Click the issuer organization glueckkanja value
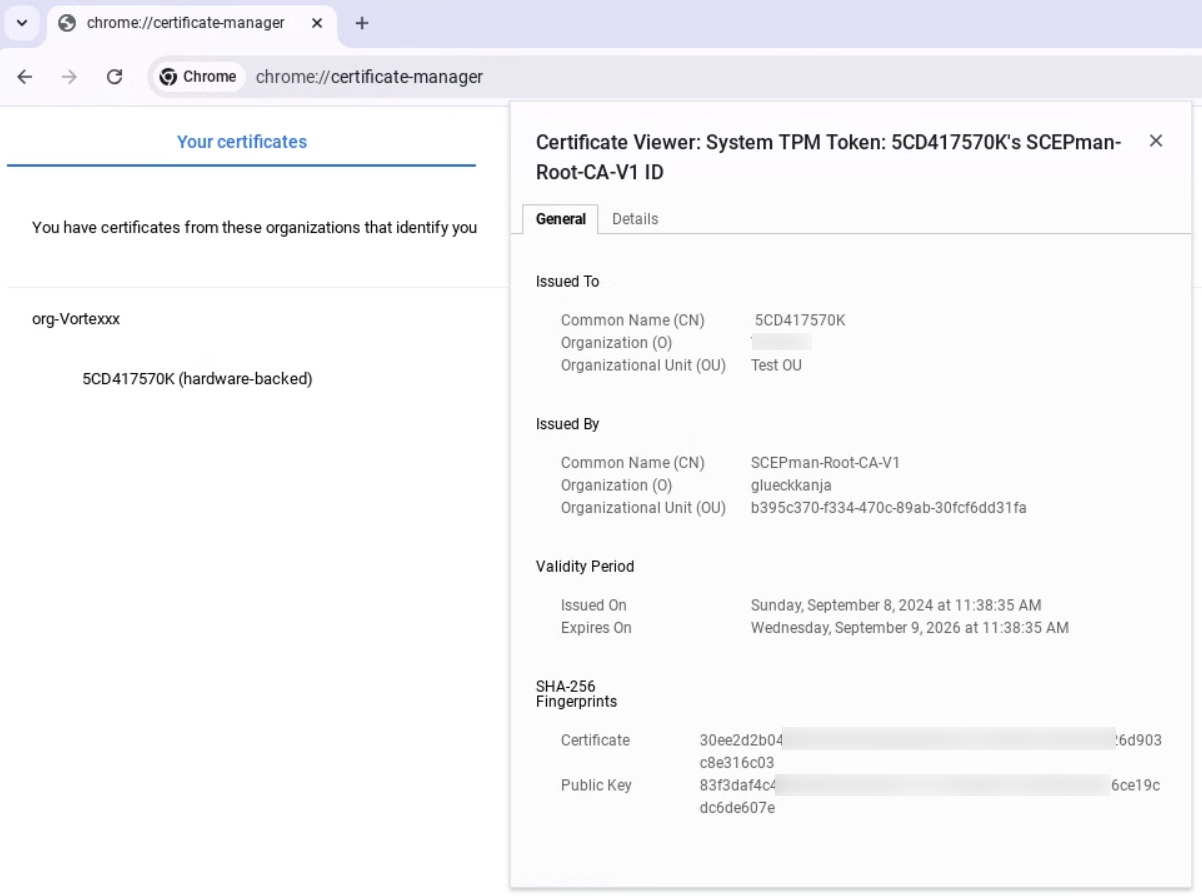 click(x=791, y=485)
